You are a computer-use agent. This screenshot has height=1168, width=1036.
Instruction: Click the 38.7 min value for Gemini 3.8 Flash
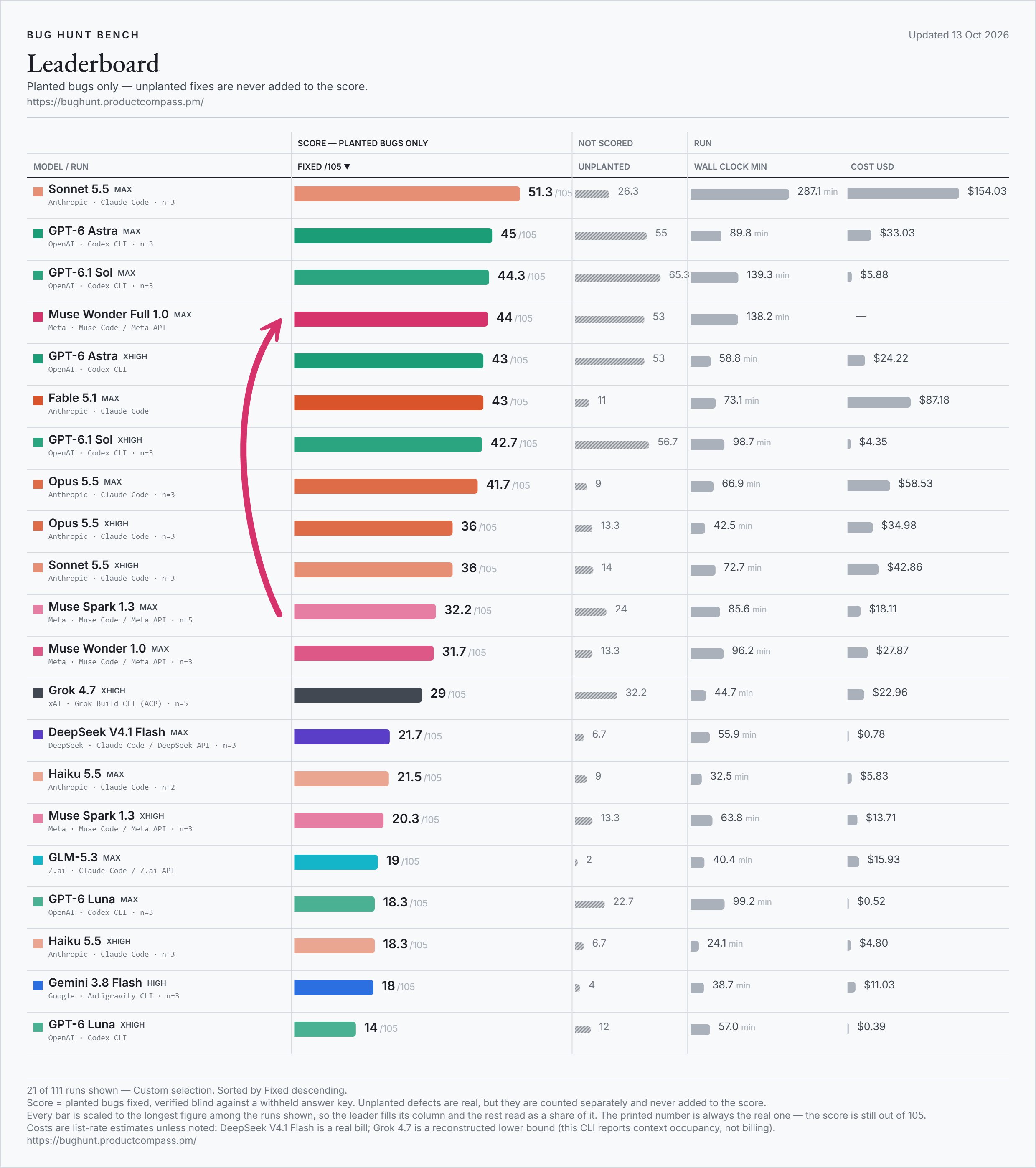[731, 985]
